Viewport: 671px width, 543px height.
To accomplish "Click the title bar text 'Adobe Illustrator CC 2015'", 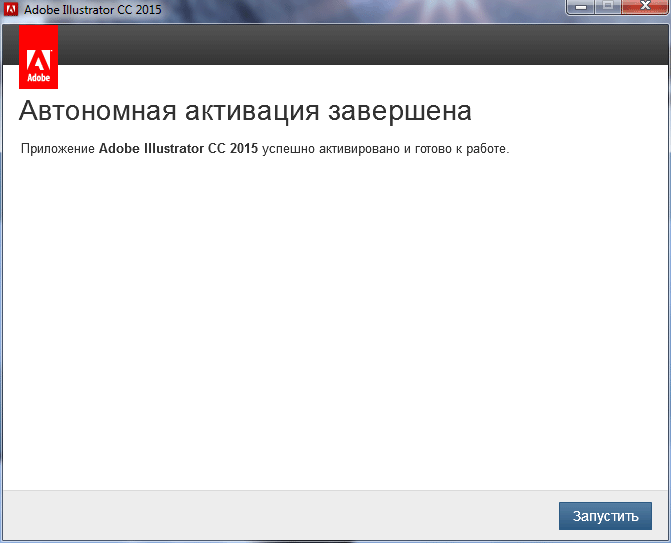I will pyautogui.click(x=93, y=9).
